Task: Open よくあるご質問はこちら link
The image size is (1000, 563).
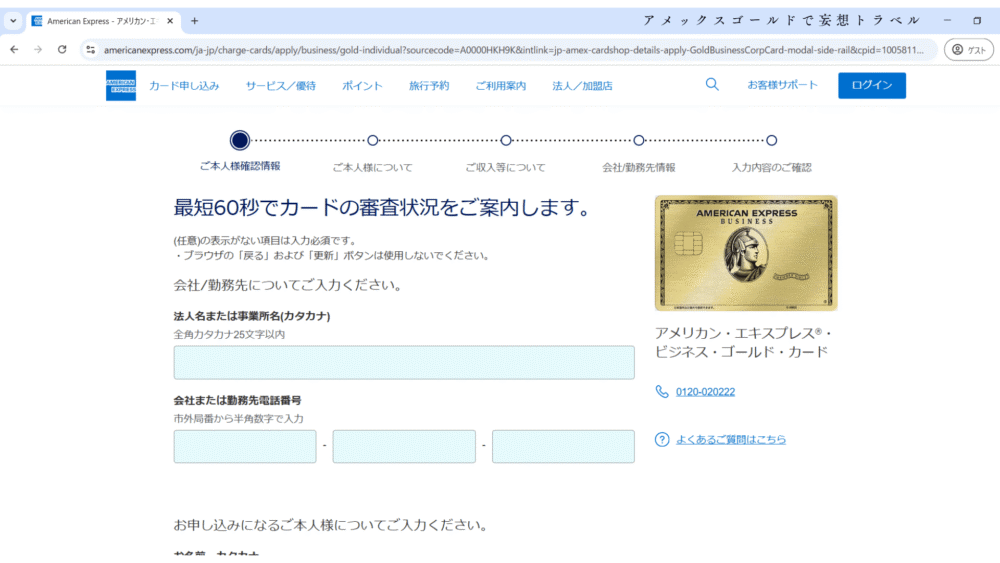Action: tap(731, 439)
